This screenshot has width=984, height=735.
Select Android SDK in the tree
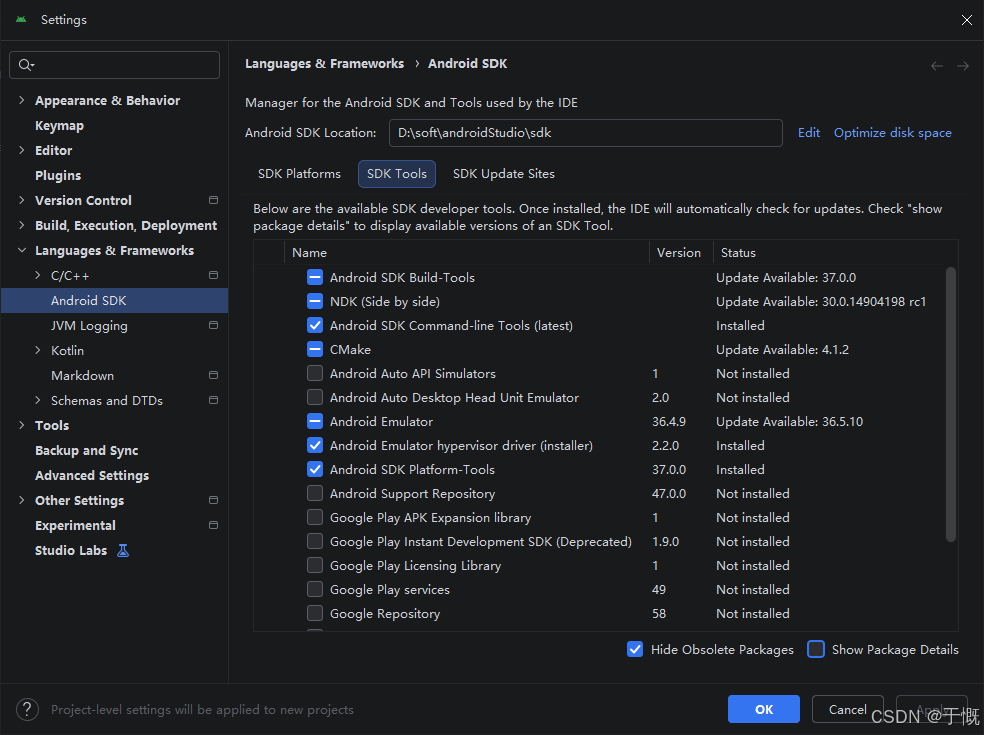114,301
